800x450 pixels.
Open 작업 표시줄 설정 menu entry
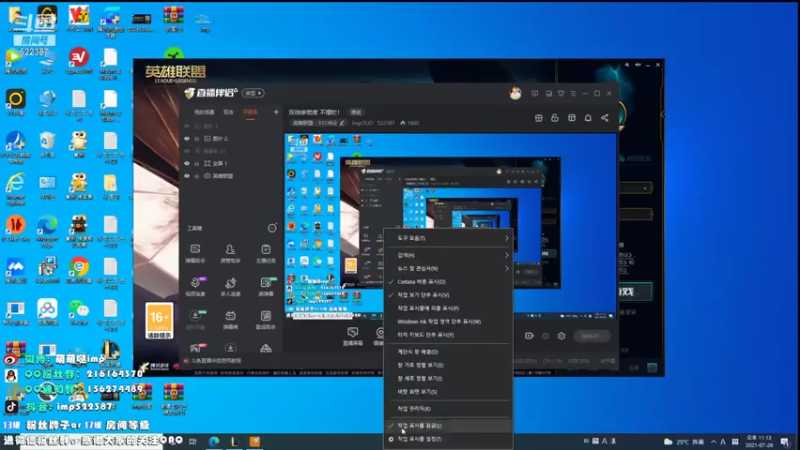448,439
